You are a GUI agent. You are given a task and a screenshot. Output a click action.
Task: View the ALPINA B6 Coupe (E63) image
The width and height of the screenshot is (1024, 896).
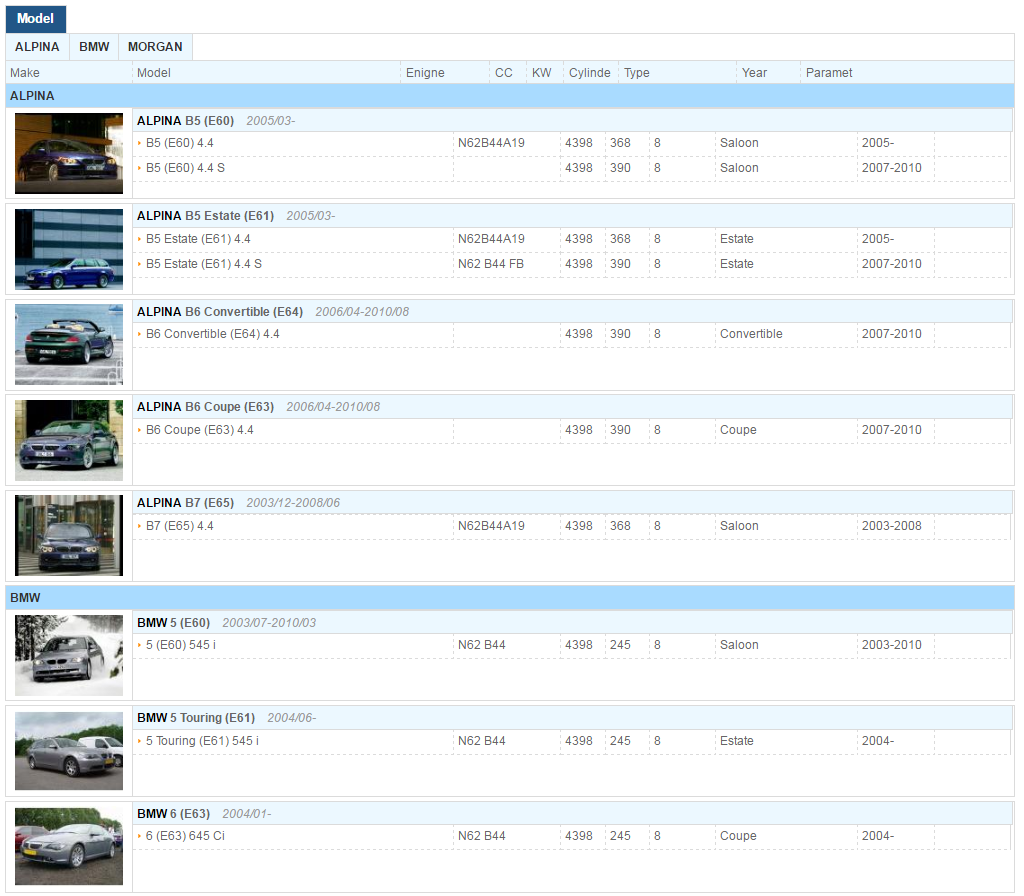tap(69, 441)
